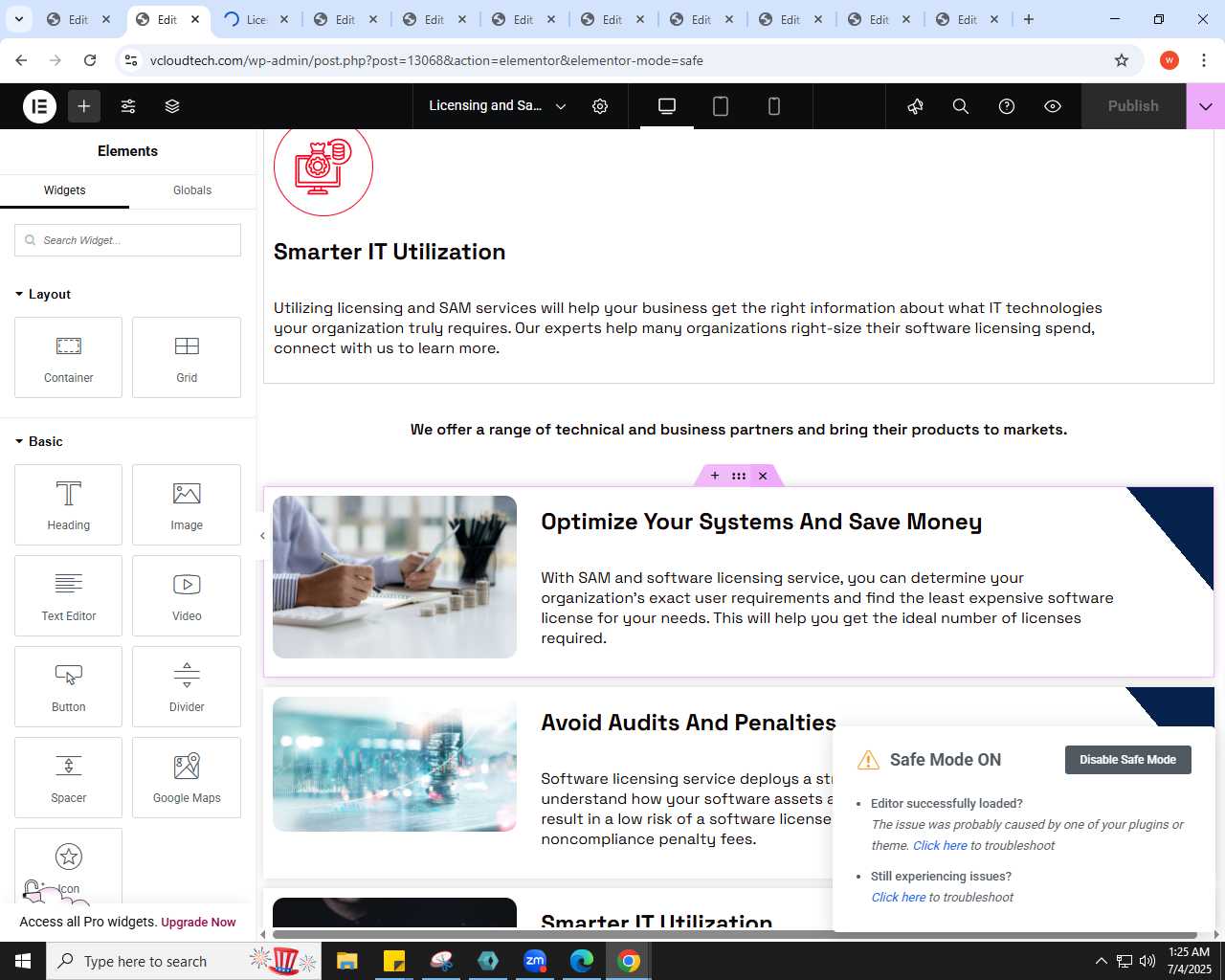Viewport: 1225px width, 980px height.
Task: Select the 'Smarter IT Utilization' heading at top
Action: pos(390,252)
